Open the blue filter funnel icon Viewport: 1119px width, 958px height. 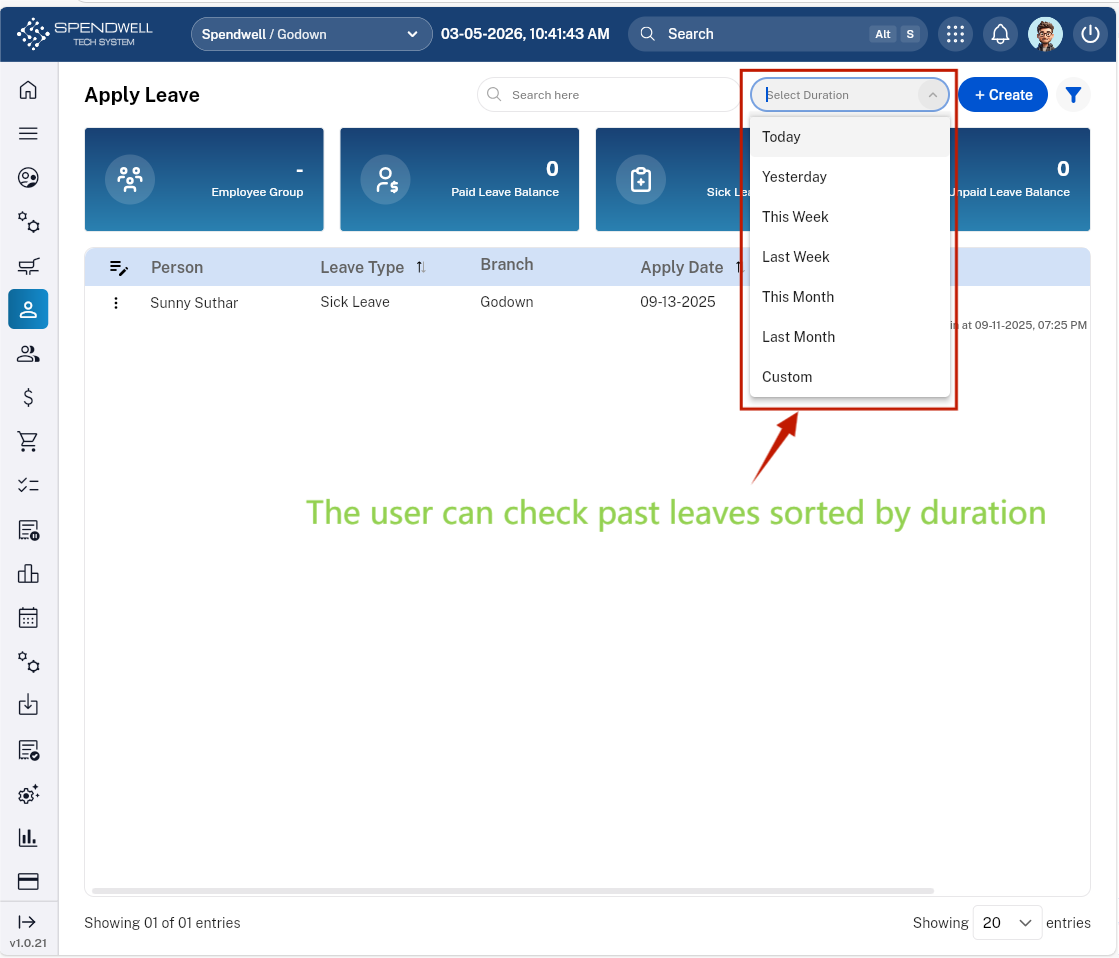point(1073,95)
